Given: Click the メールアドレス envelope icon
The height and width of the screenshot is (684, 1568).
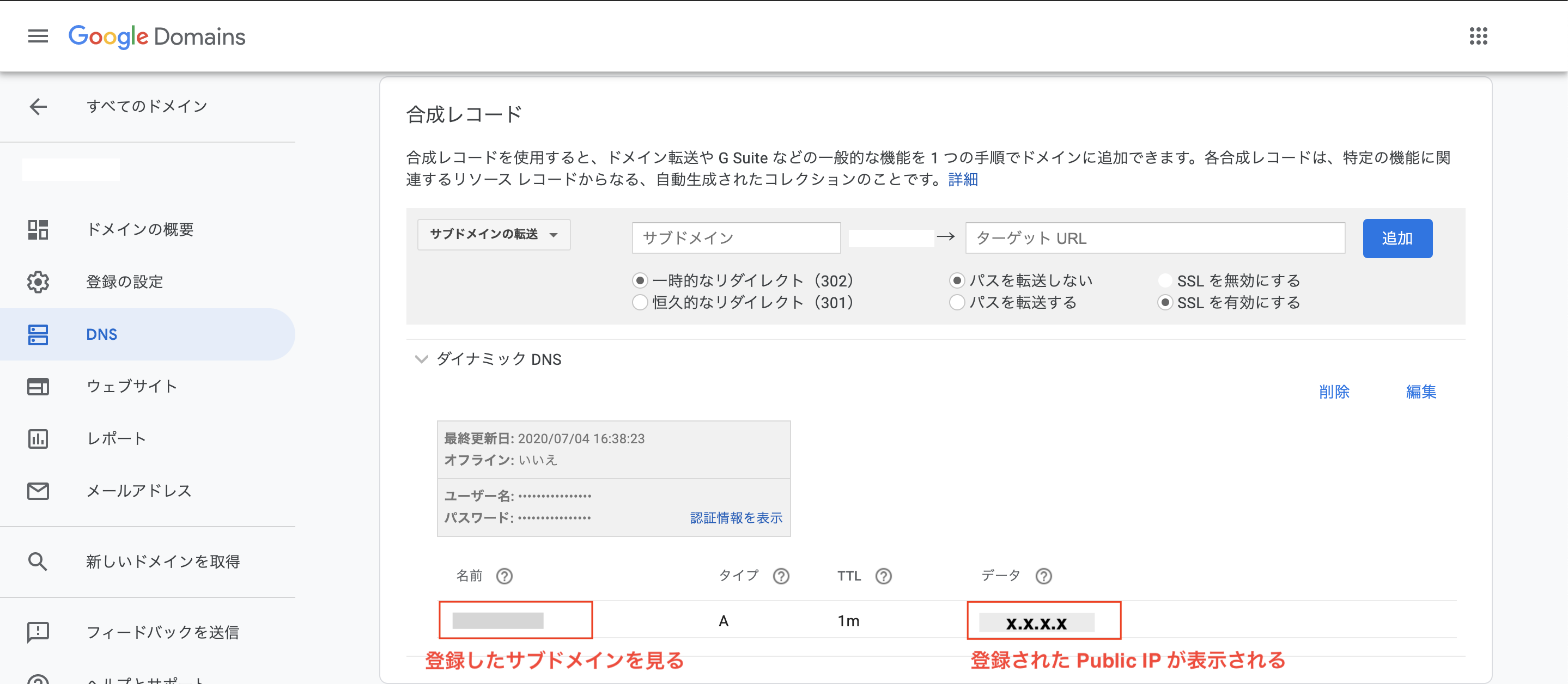Looking at the screenshot, I should tap(38, 491).
